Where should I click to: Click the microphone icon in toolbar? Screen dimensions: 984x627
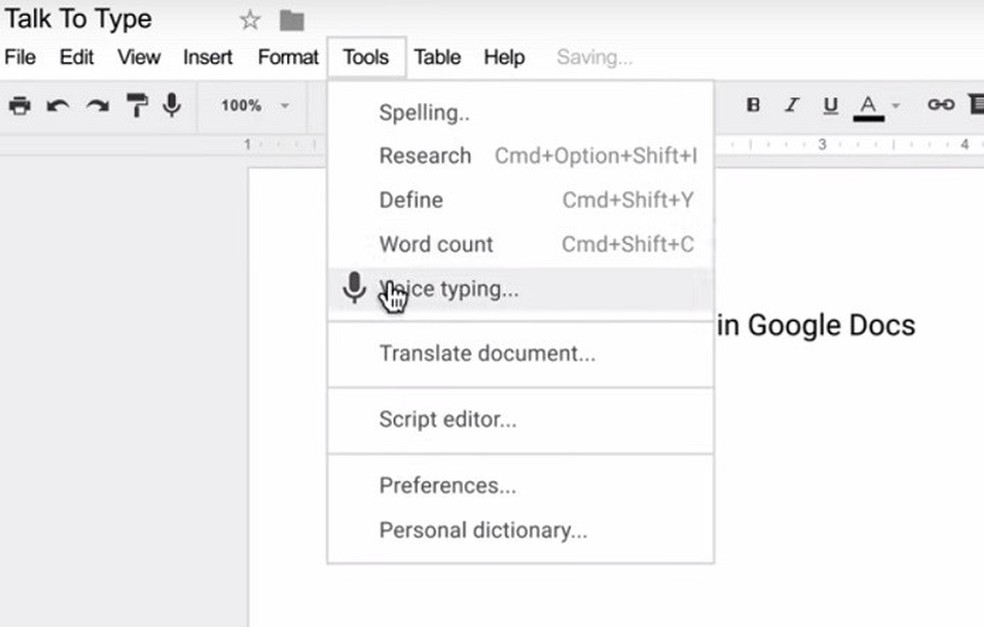172,105
